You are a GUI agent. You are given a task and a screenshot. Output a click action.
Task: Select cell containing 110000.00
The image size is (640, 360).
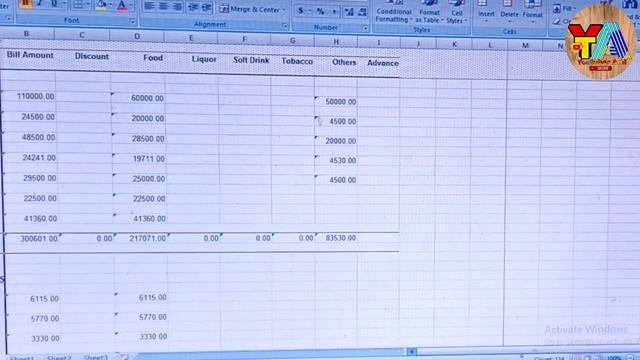pos(29,96)
